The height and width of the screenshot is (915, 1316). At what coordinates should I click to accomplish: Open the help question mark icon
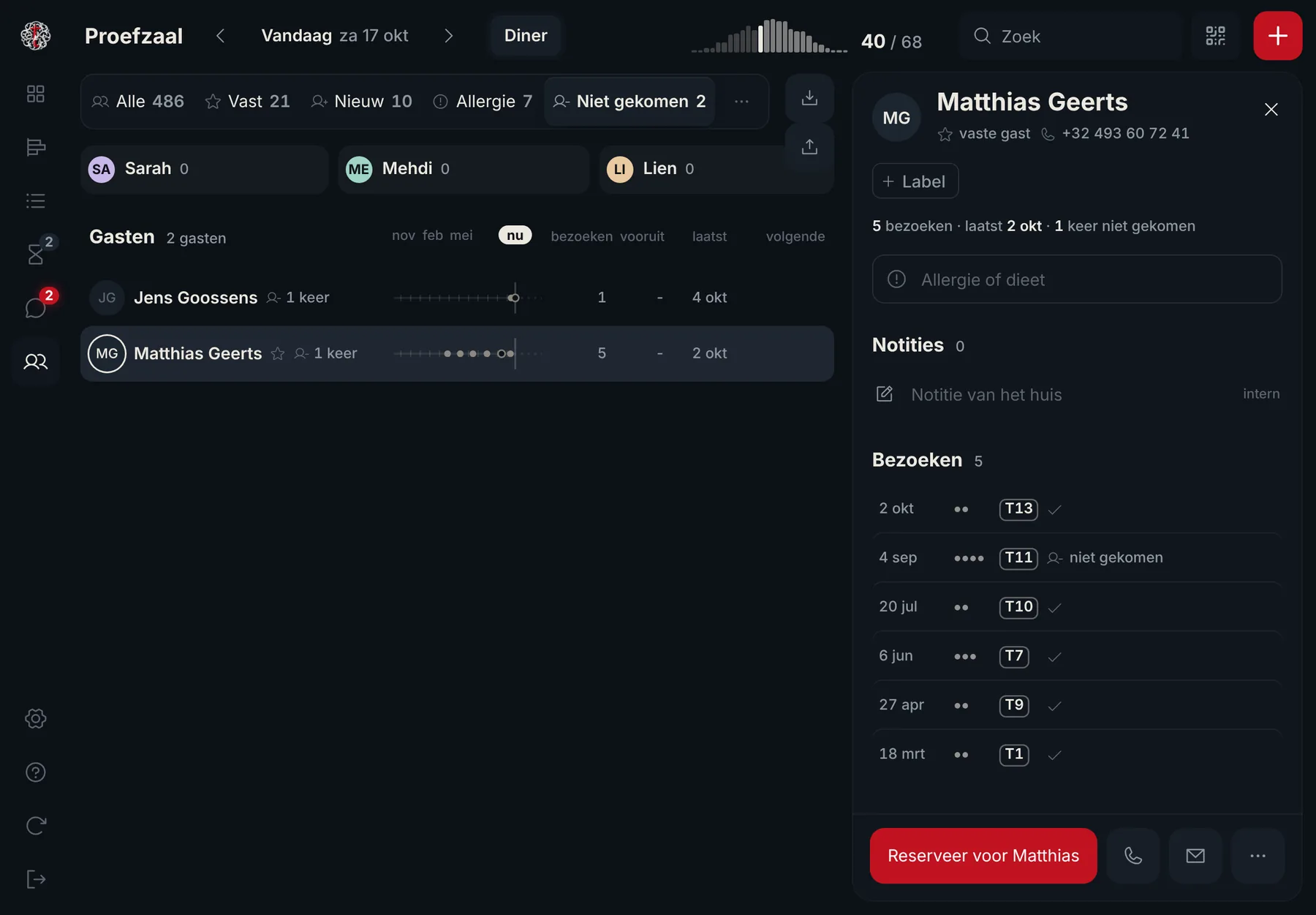[35, 772]
